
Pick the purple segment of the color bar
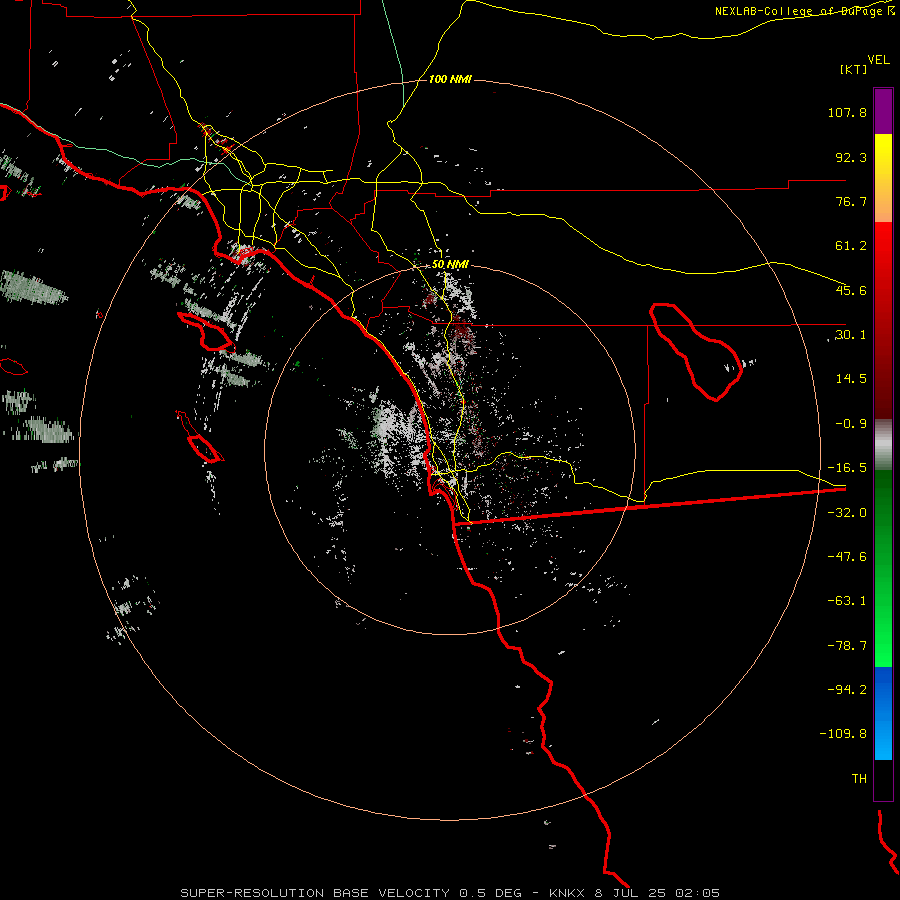pyautogui.click(x=883, y=111)
